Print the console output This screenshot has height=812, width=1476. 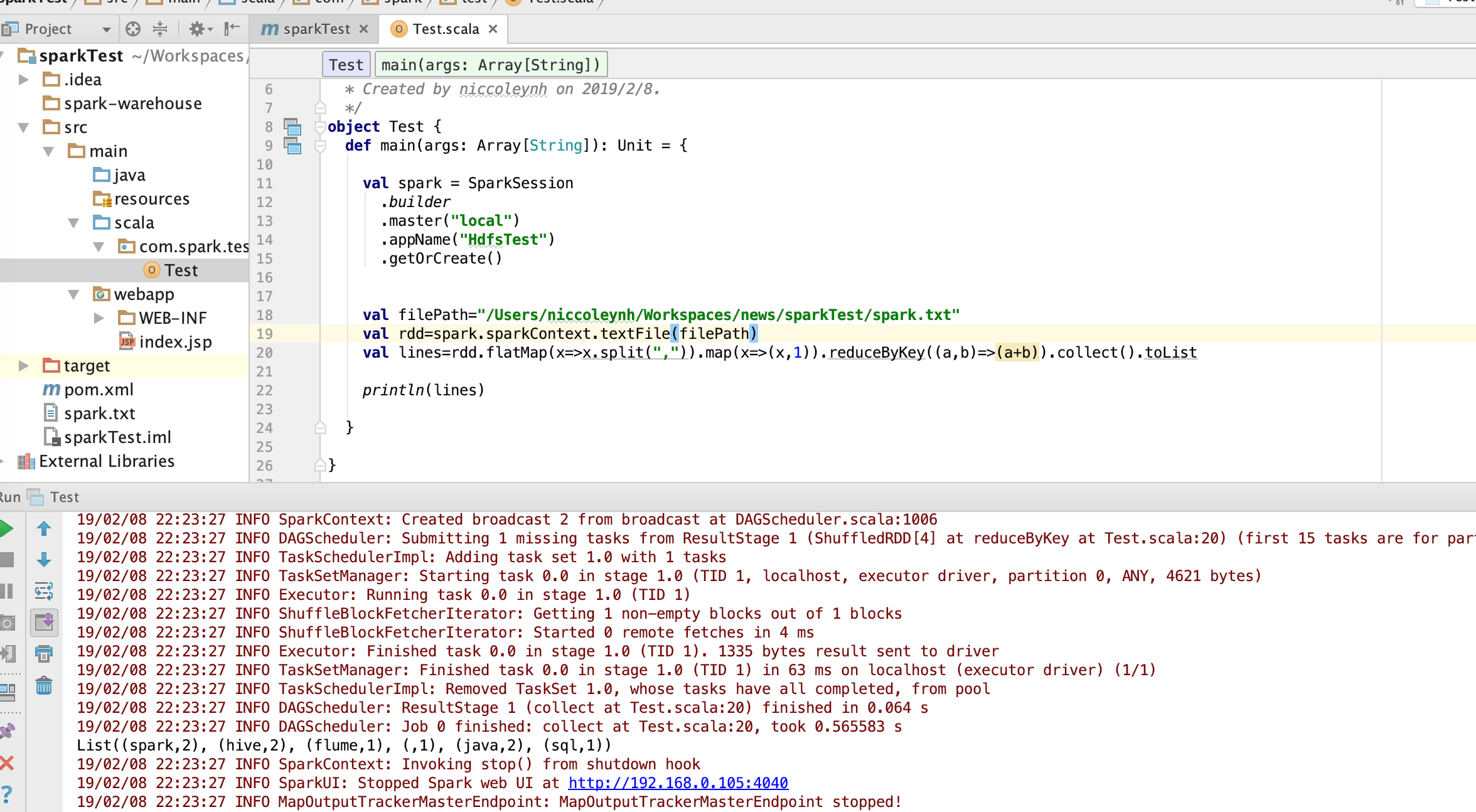click(44, 653)
